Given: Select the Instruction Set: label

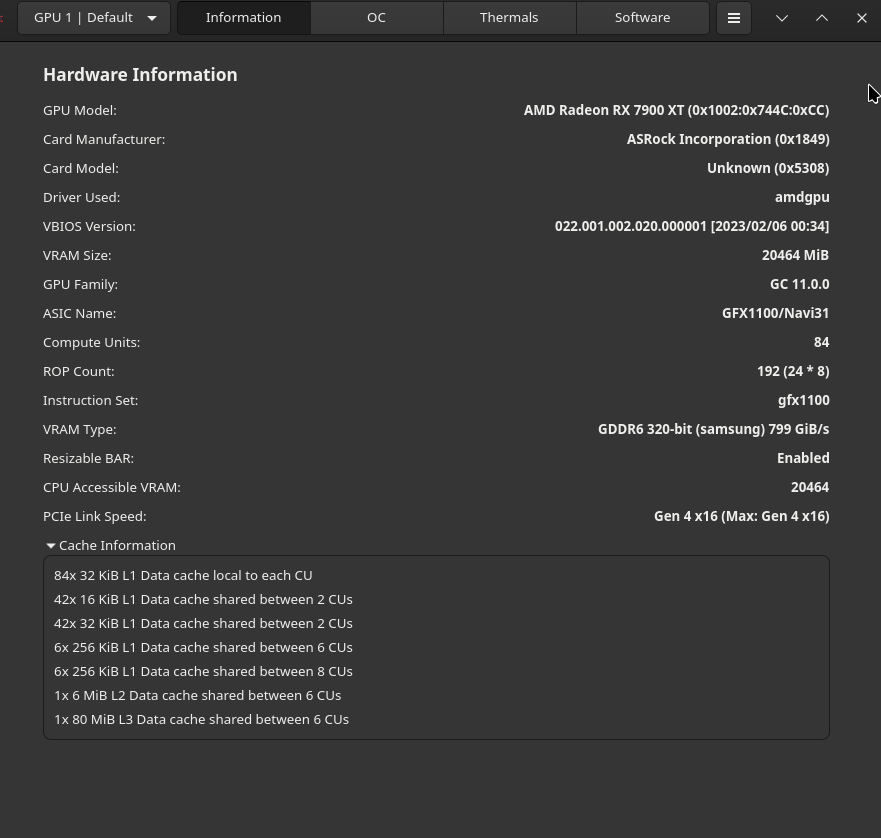Looking at the screenshot, I should pyautogui.click(x=90, y=400).
